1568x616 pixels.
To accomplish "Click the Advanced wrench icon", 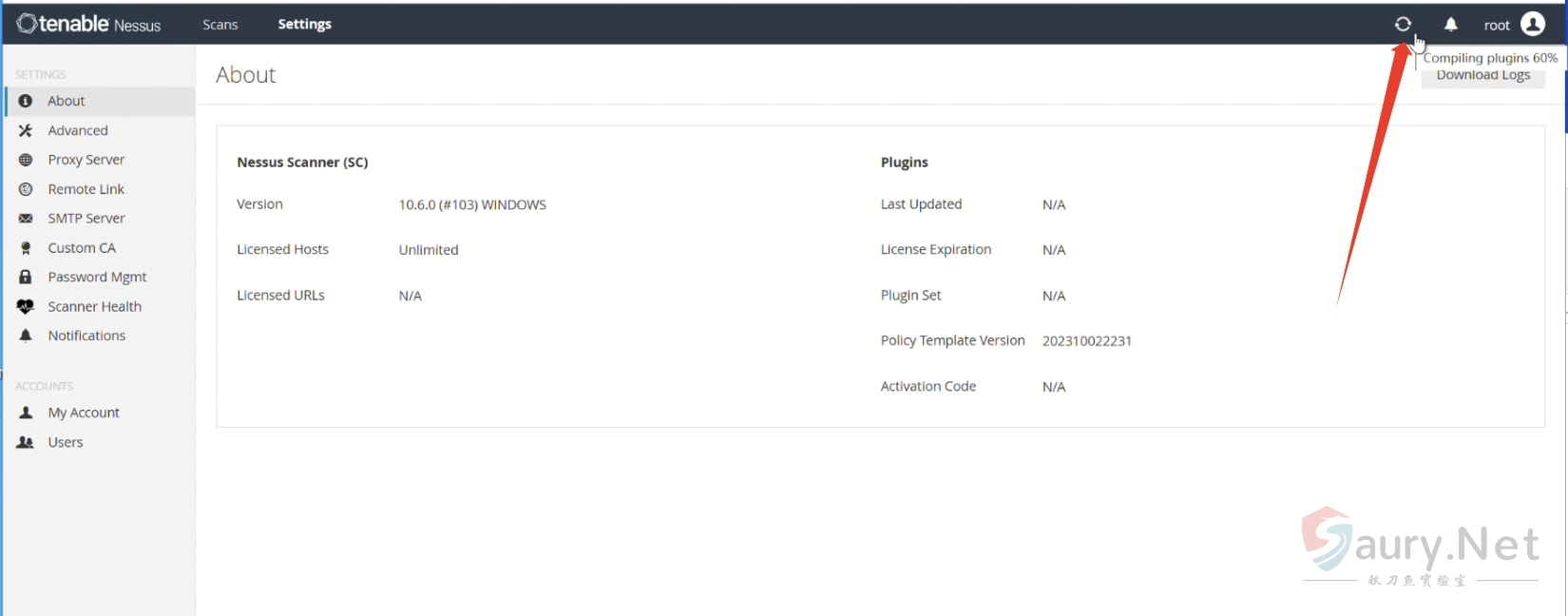I will [x=26, y=130].
